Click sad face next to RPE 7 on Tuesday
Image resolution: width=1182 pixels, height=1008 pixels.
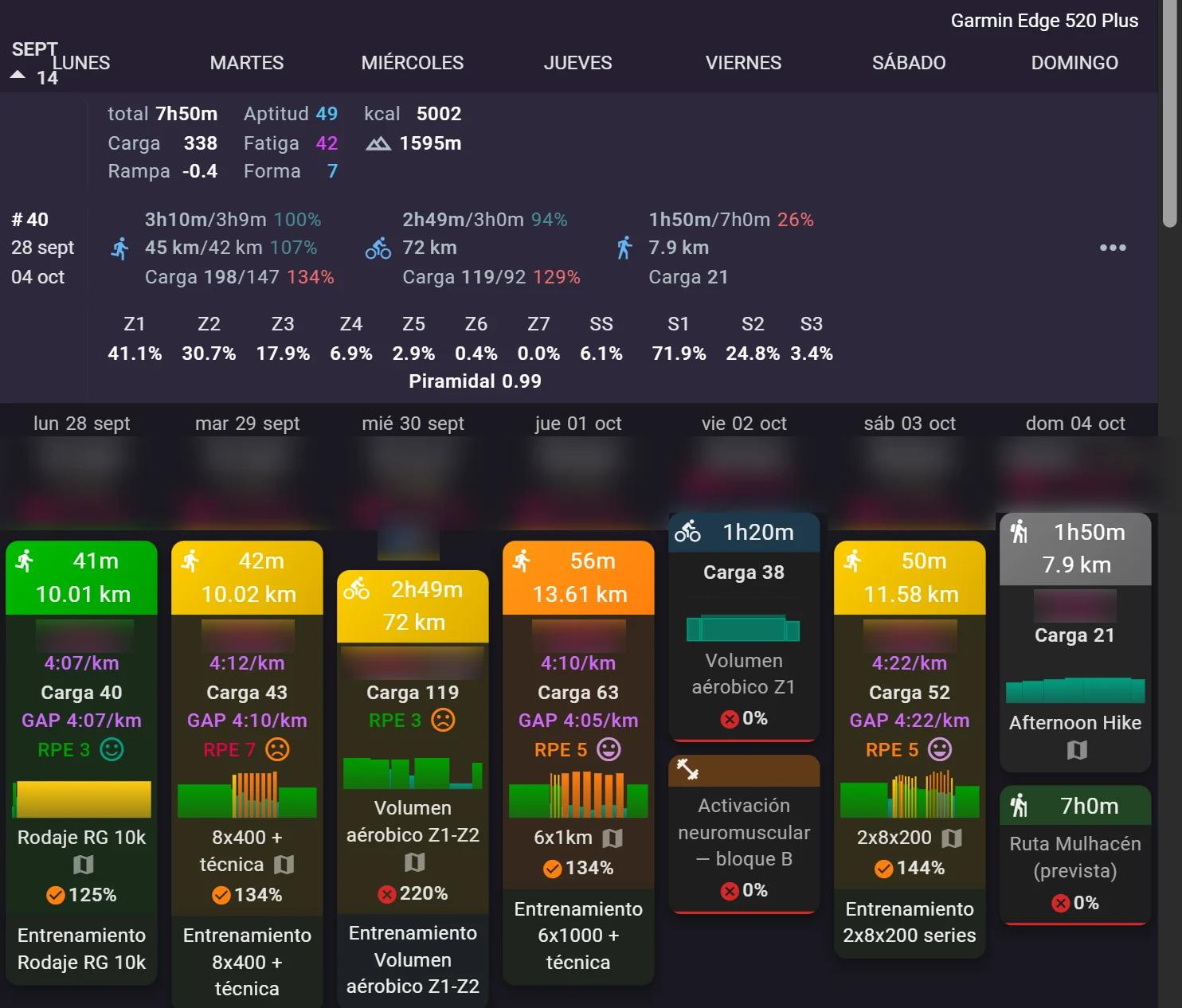click(x=277, y=749)
